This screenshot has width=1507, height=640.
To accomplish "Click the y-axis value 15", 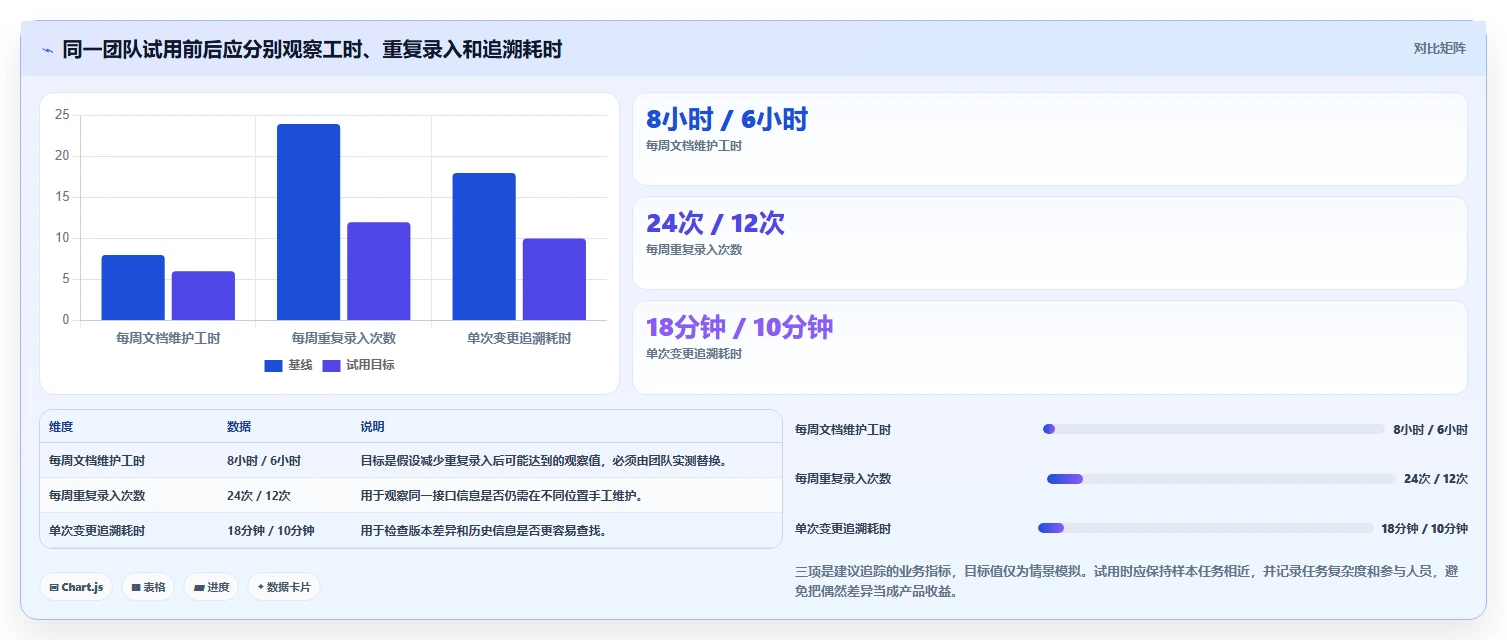I will (x=62, y=197).
